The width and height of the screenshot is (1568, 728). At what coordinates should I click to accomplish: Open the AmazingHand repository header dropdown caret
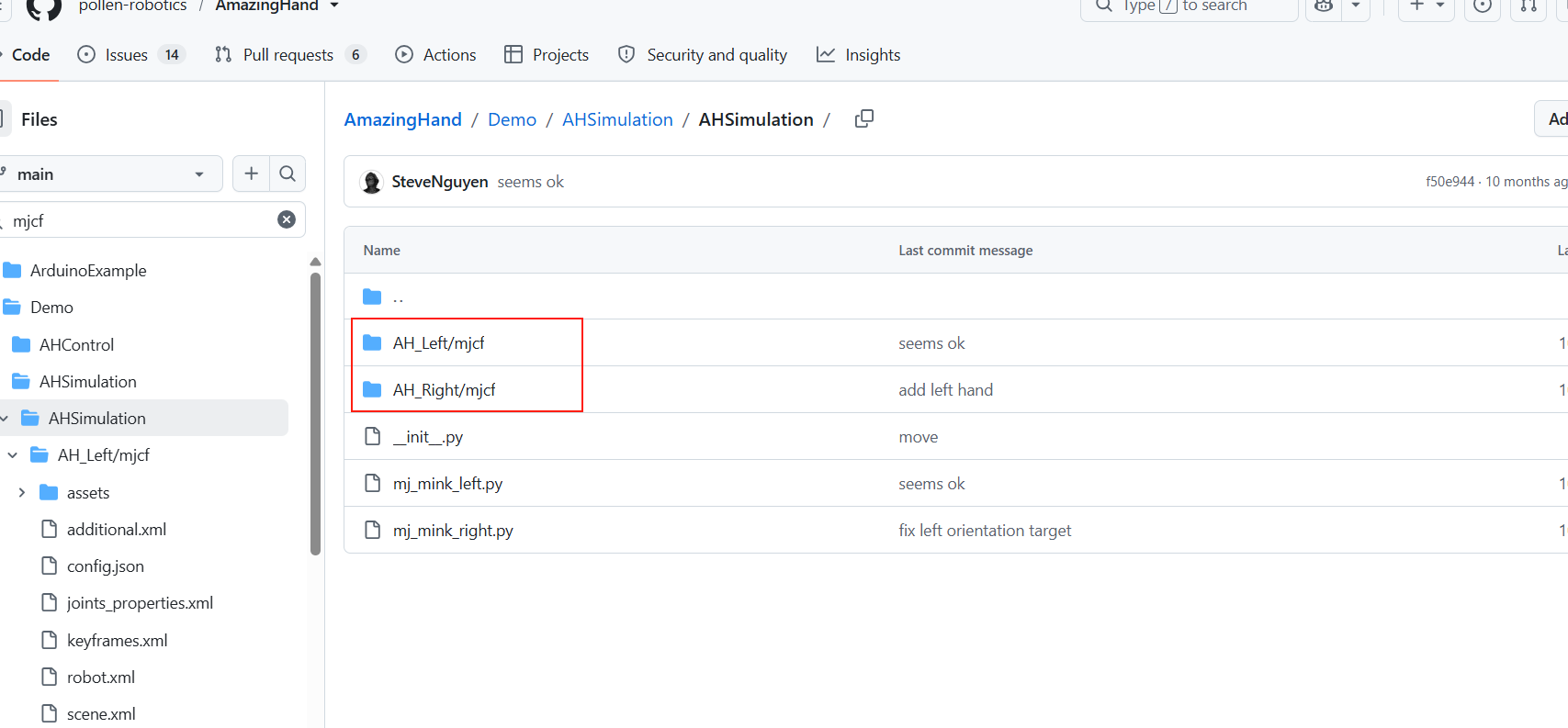tap(334, 6)
